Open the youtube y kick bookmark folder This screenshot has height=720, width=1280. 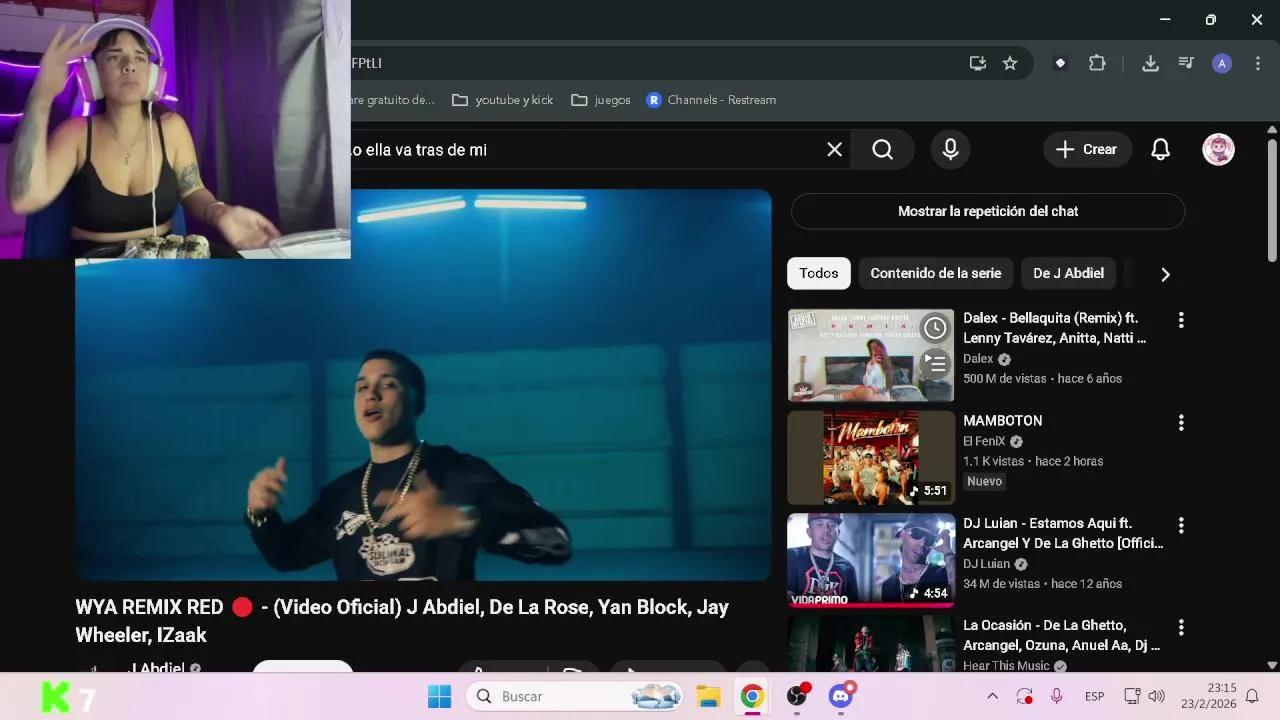503,100
